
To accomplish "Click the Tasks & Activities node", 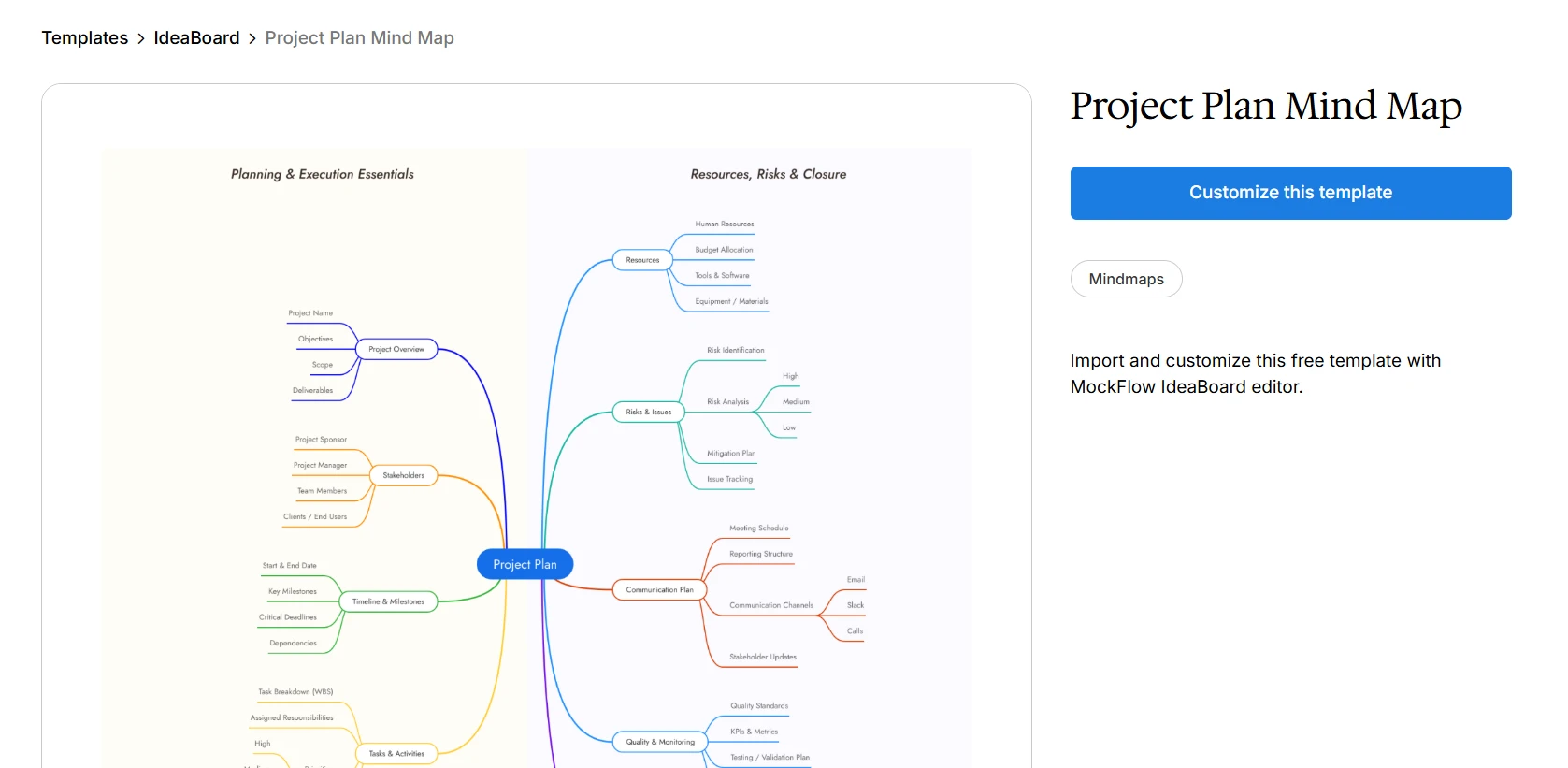I will click(x=396, y=753).
